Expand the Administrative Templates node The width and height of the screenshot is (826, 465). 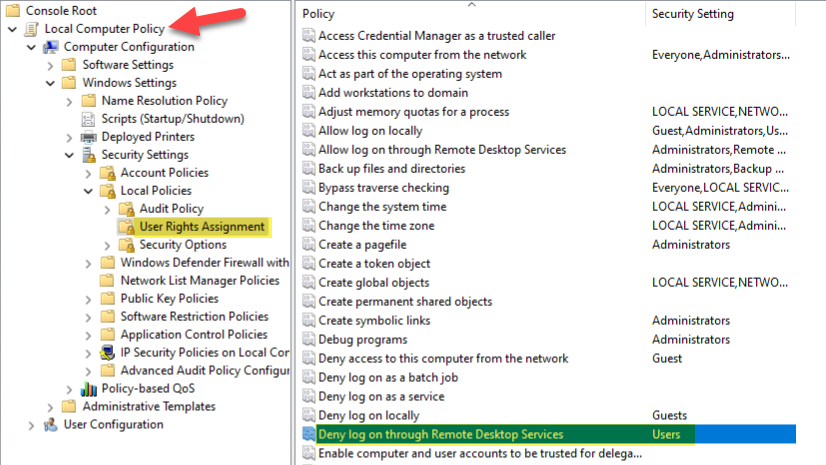(x=50, y=407)
